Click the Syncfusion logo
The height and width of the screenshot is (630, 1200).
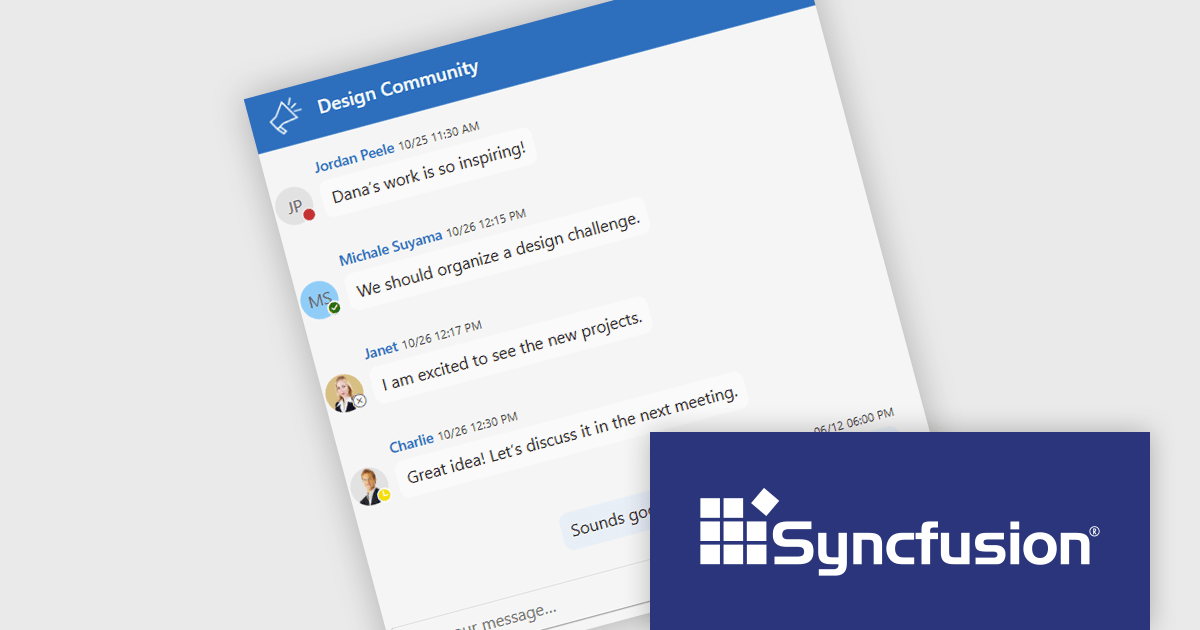(x=899, y=530)
